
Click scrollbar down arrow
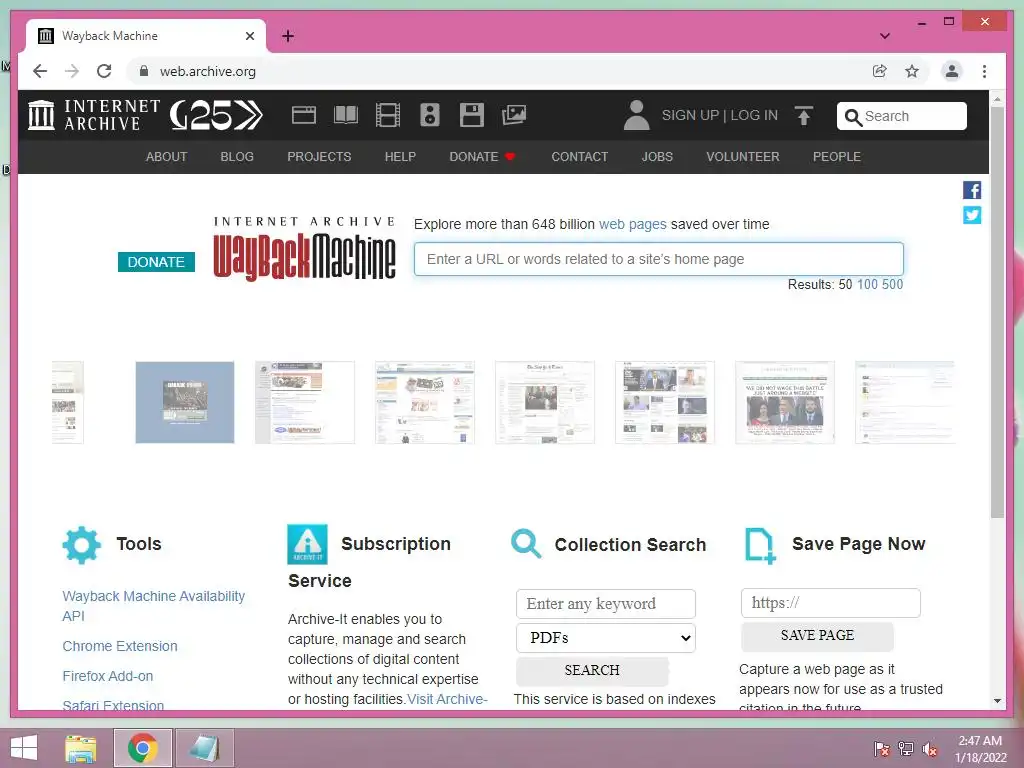click(997, 701)
